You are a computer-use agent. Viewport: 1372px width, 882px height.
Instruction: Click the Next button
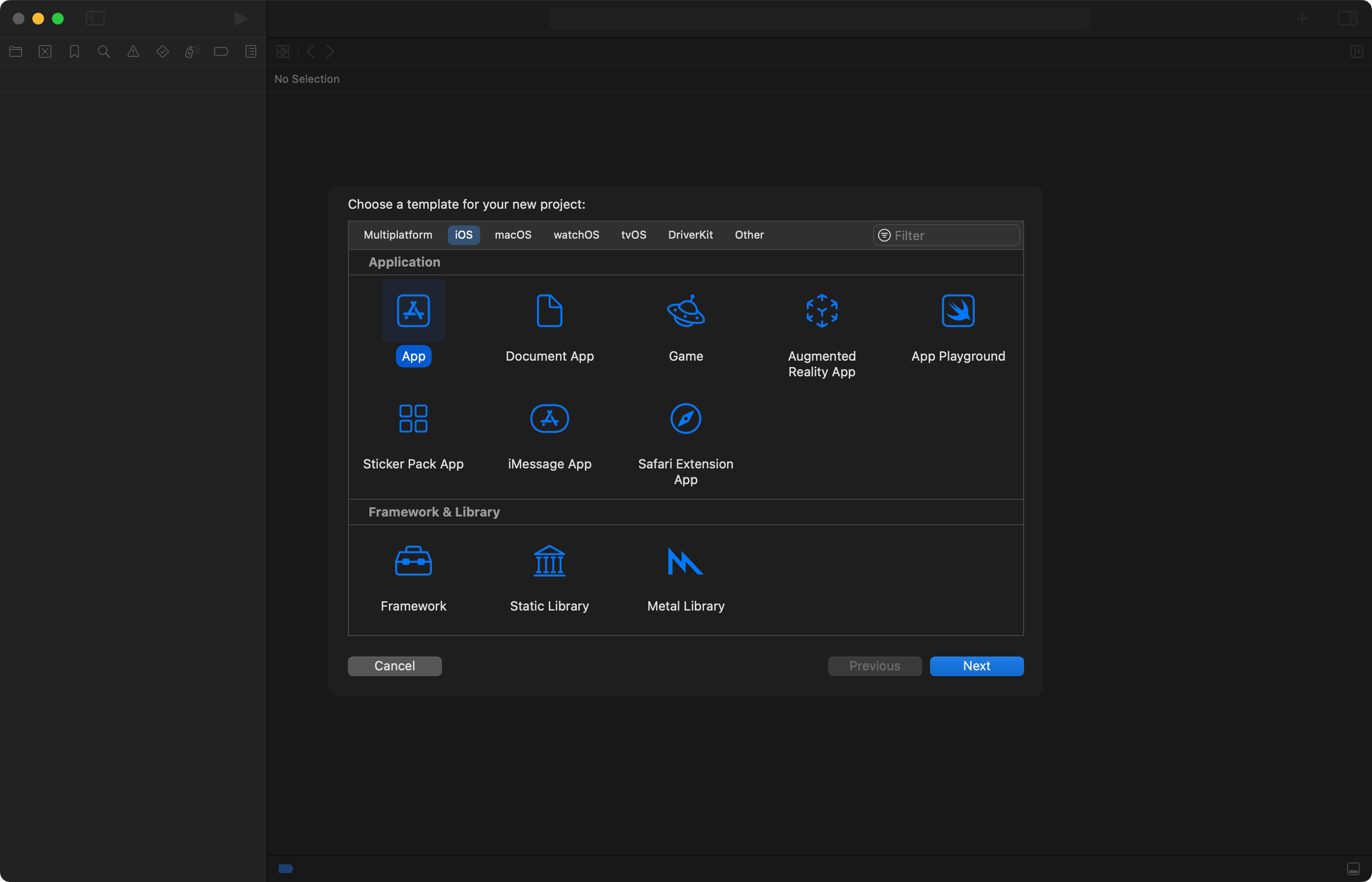point(976,665)
